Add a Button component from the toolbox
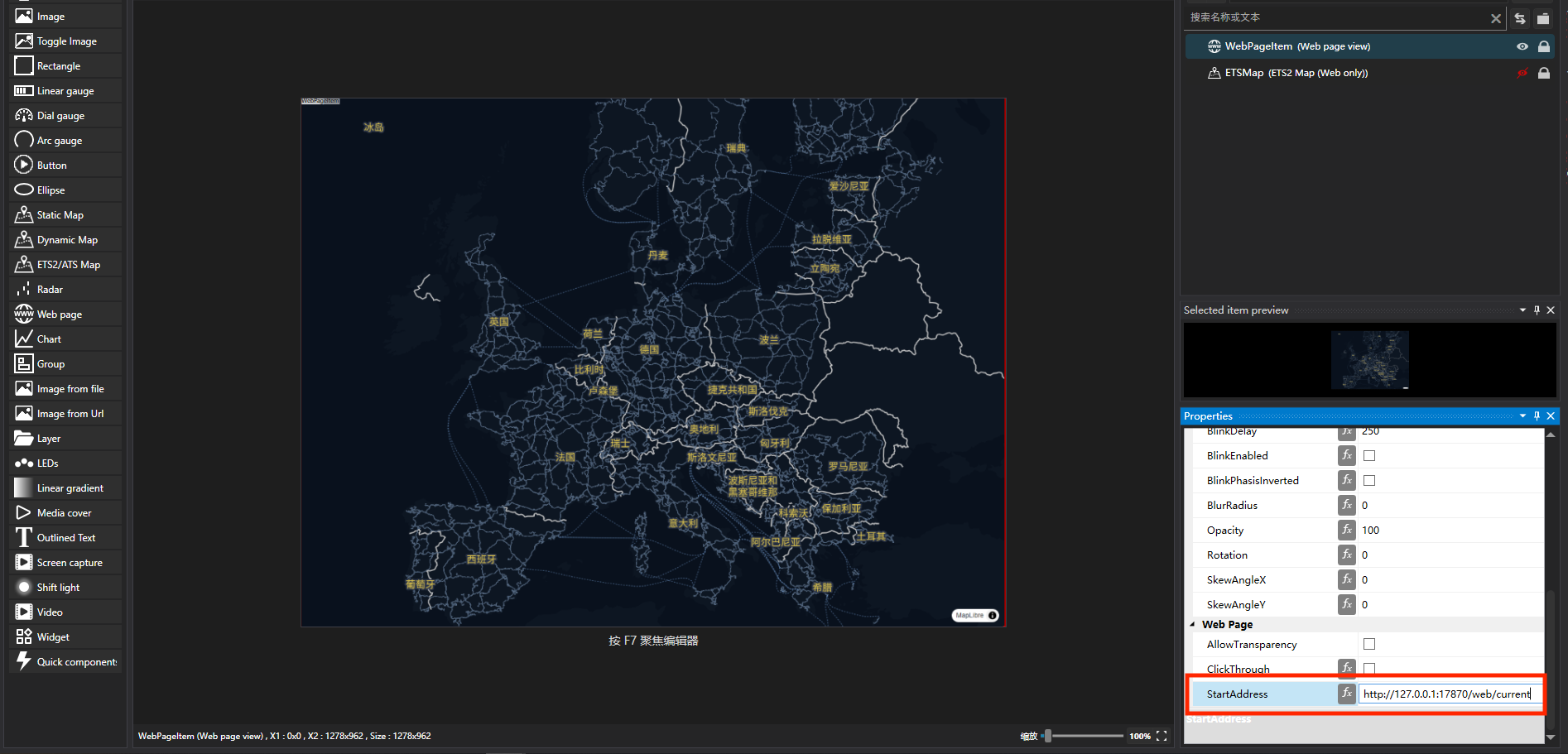This screenshot has height=754, width=1568. click(66, 166)
